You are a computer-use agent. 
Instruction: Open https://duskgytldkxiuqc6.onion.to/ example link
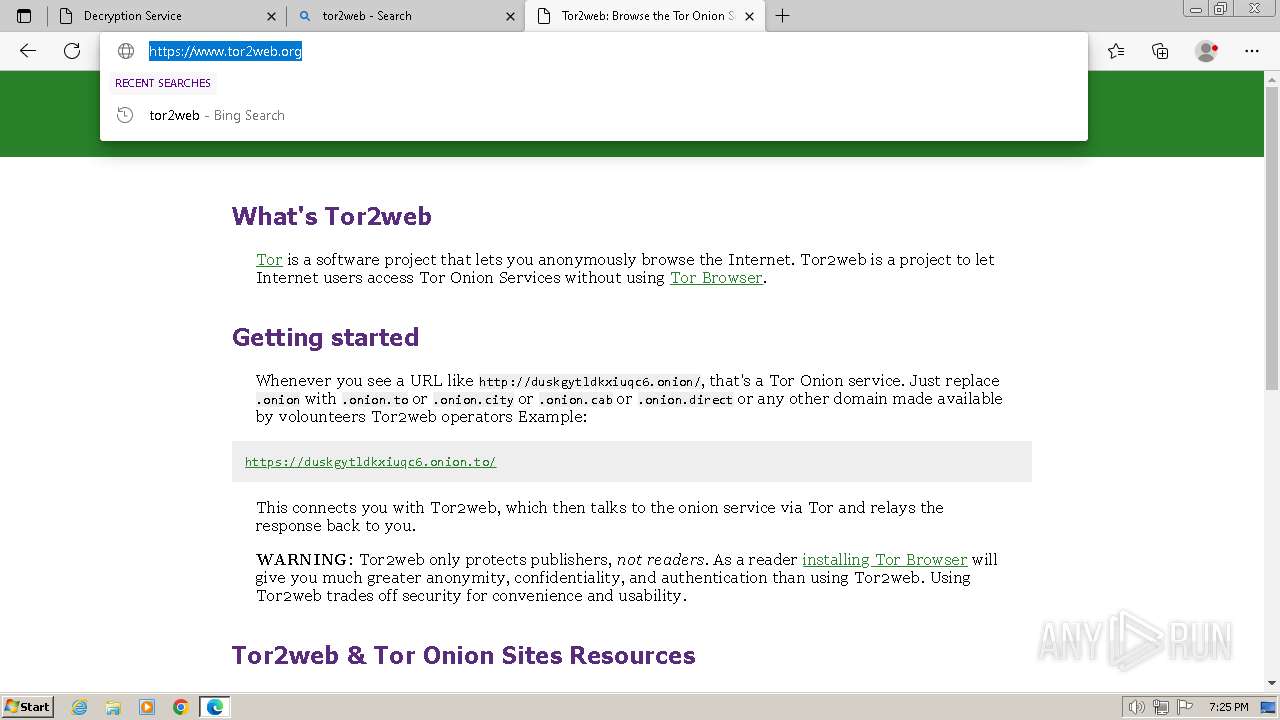[x=370, y=462]
